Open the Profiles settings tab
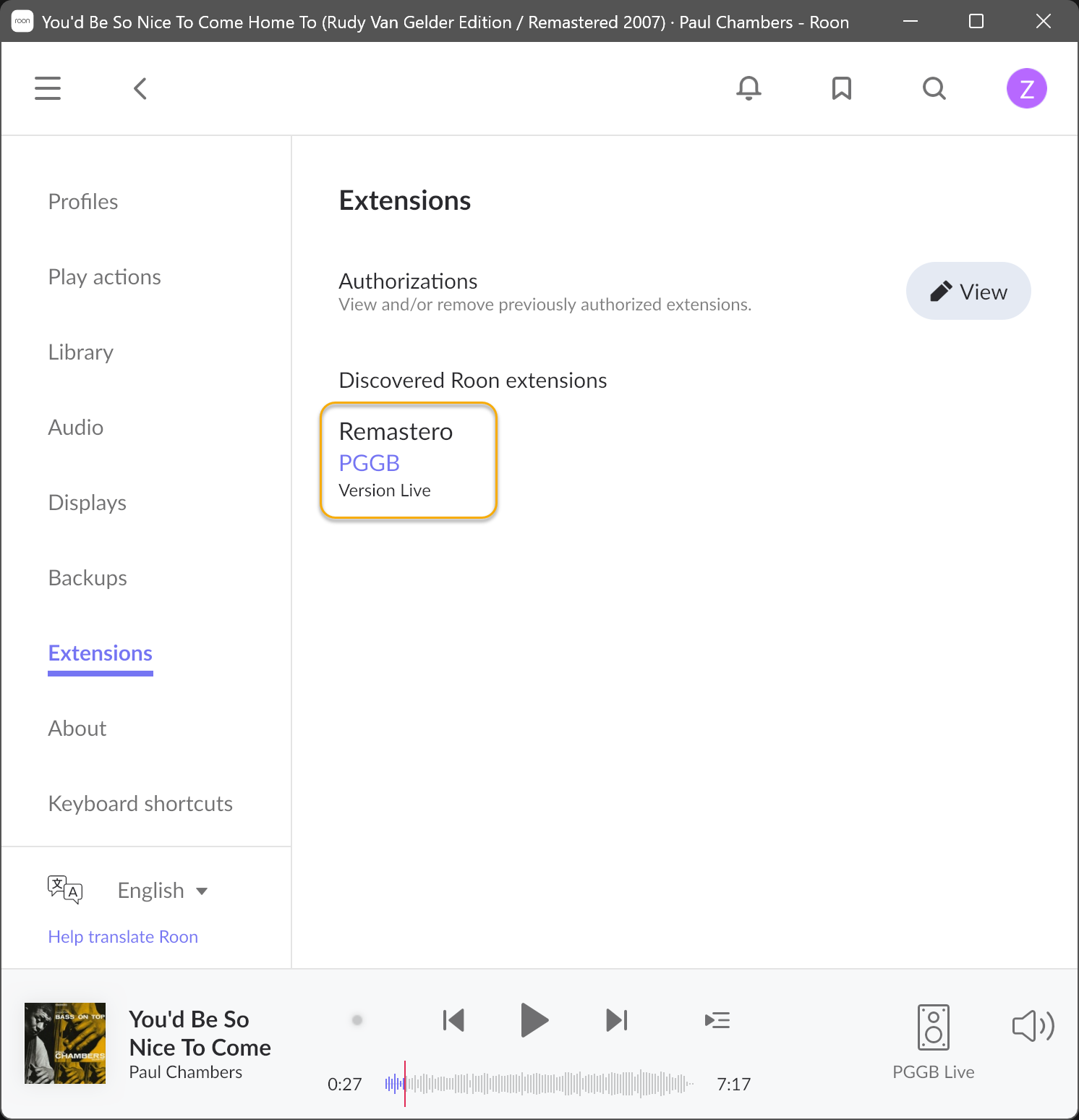This screenshot has width=1079, height=1120. point(83,202)
